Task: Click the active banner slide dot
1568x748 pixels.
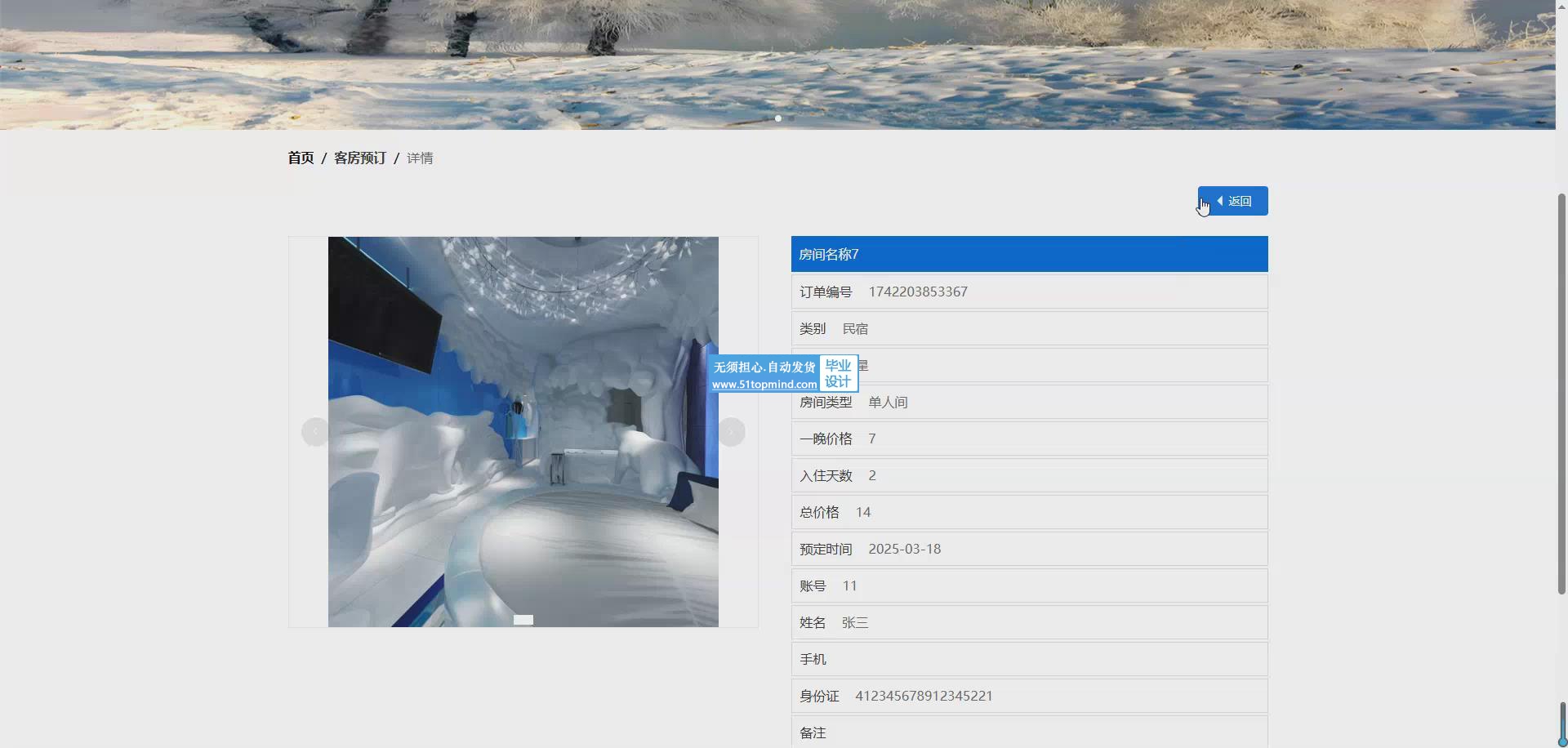Action: [778, 118]
